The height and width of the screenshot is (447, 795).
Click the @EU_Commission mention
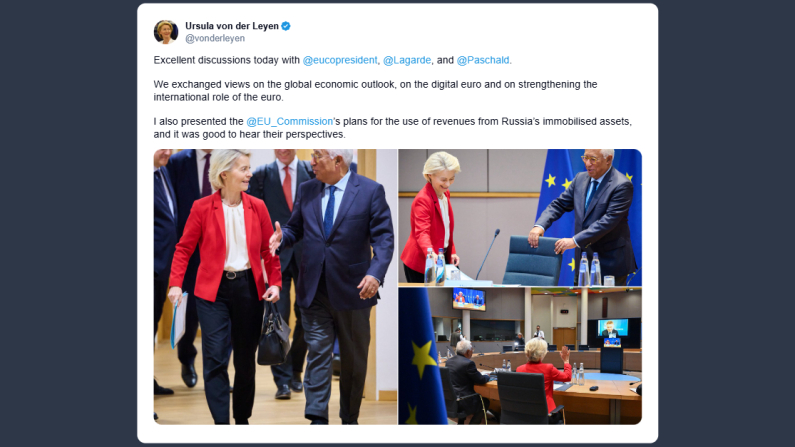(x=290, y=122)
